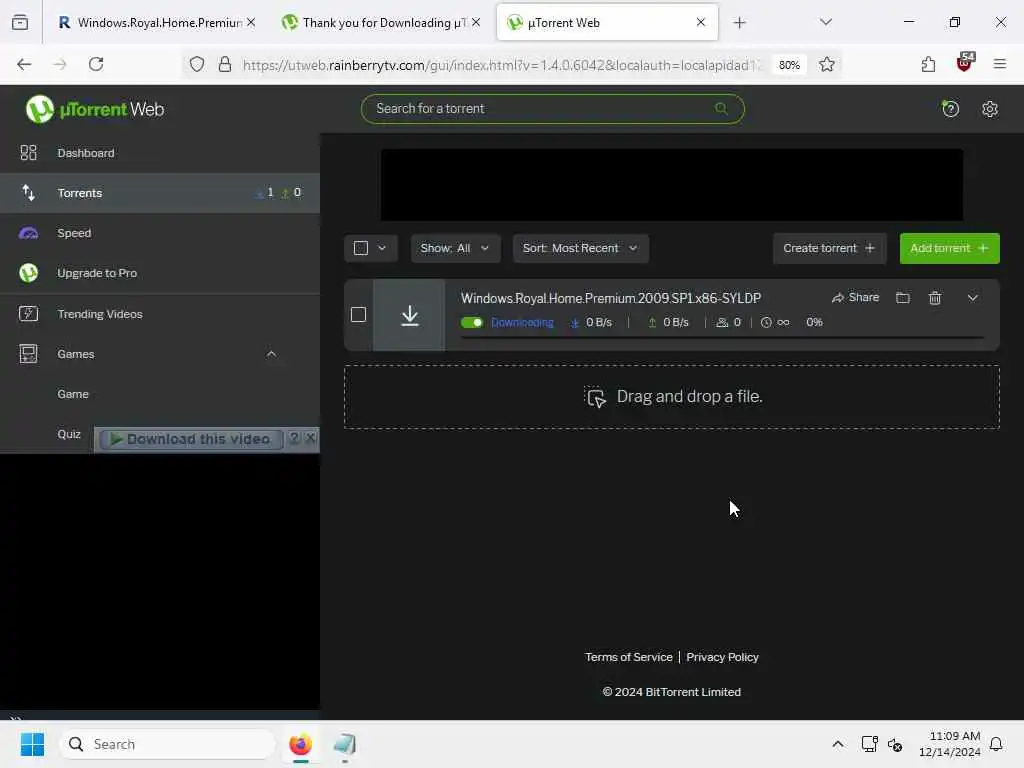Click the taskbar Search box
1024x768 pixels.
167,744
